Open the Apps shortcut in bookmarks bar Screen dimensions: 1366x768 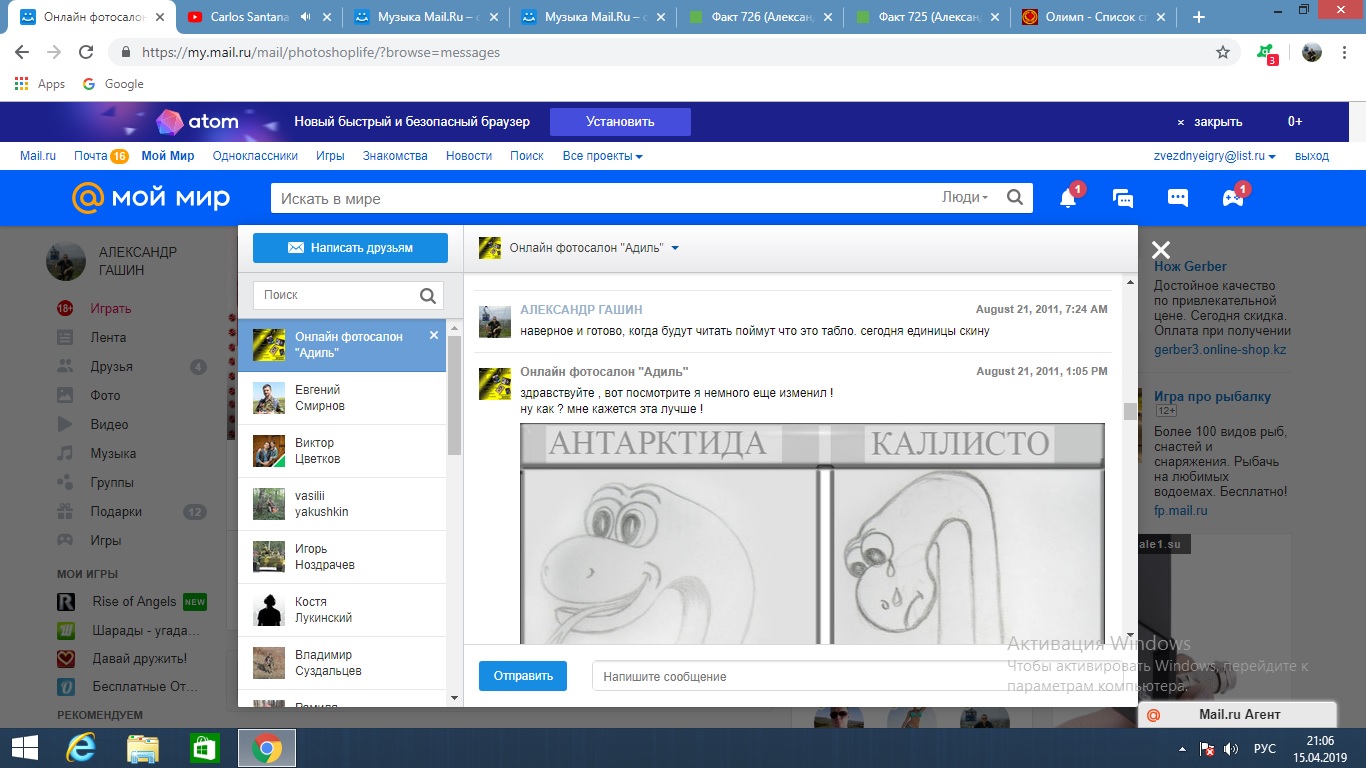(x=41, y=84)
